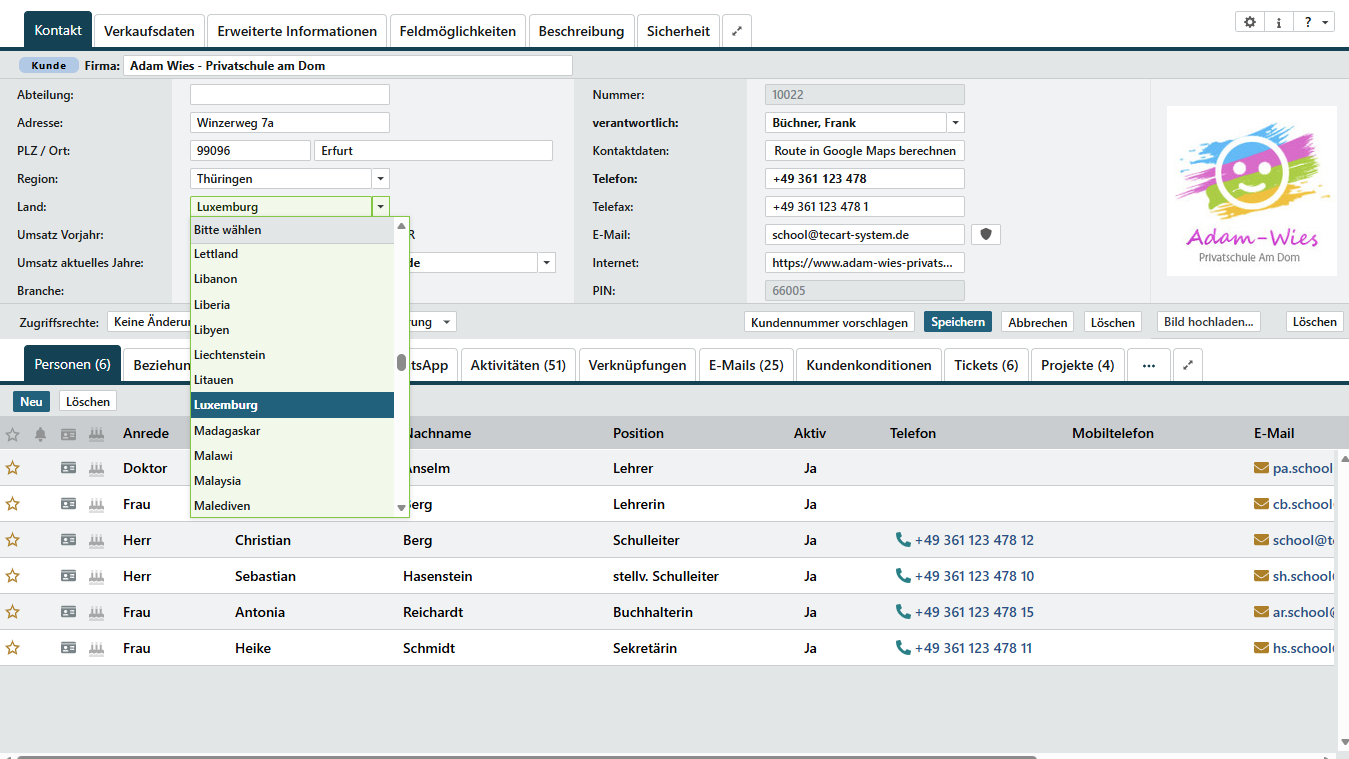Click into the Telefon input field
Screen dimensions: 1349x759
tap(865, 179)
